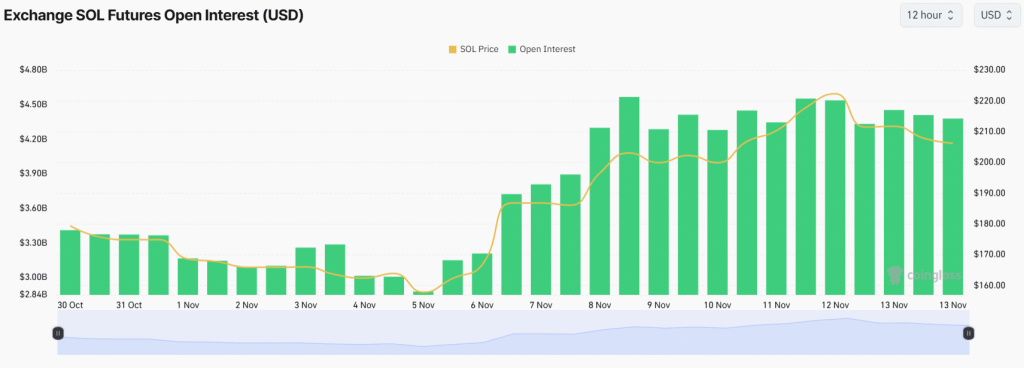Select the Open Interest bar above 9 Nov
Image resolution: width=1024 pixels, height=368 pixels.
[658, 211]
